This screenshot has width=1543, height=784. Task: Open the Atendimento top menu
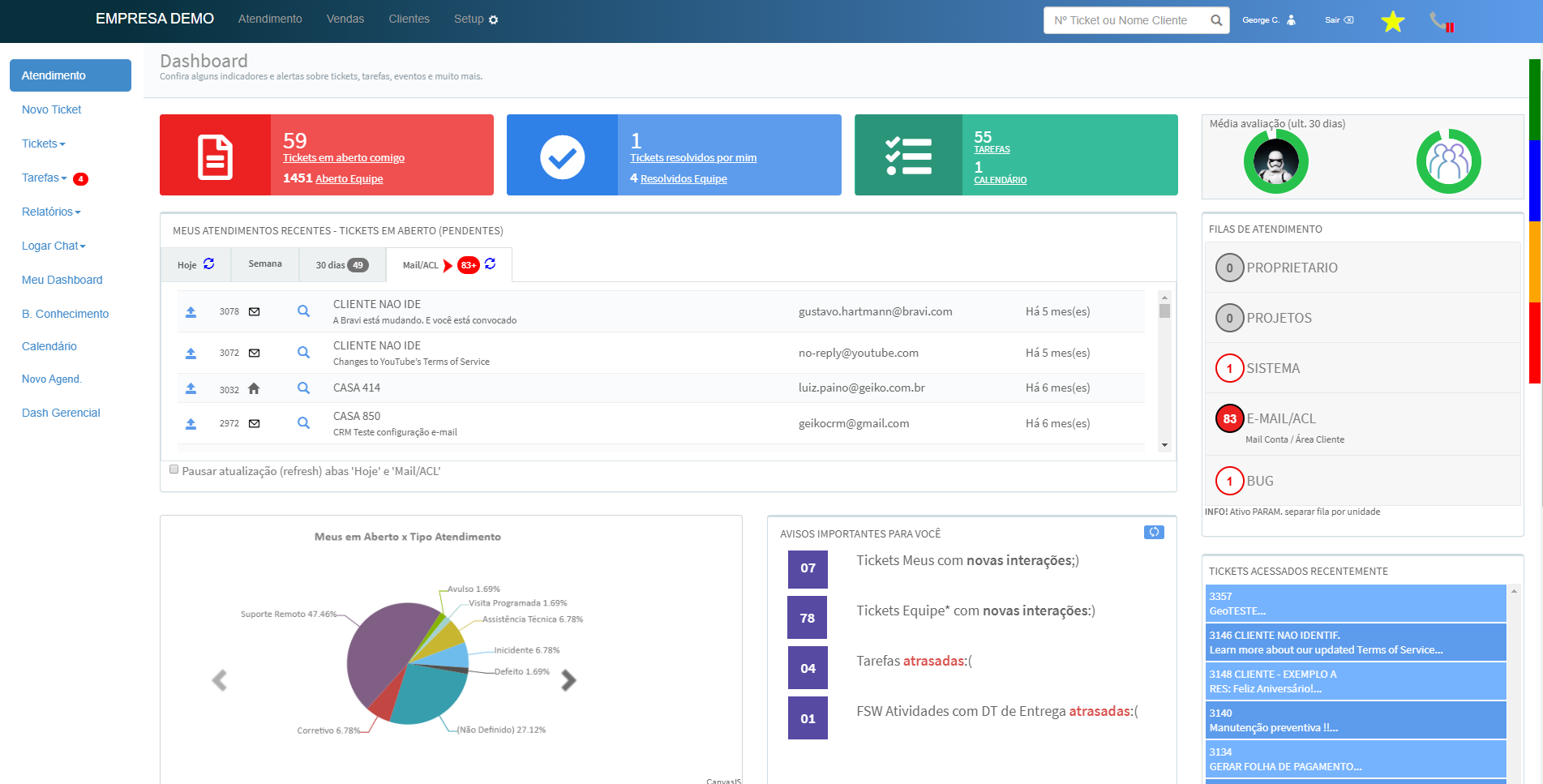[270, 19]
